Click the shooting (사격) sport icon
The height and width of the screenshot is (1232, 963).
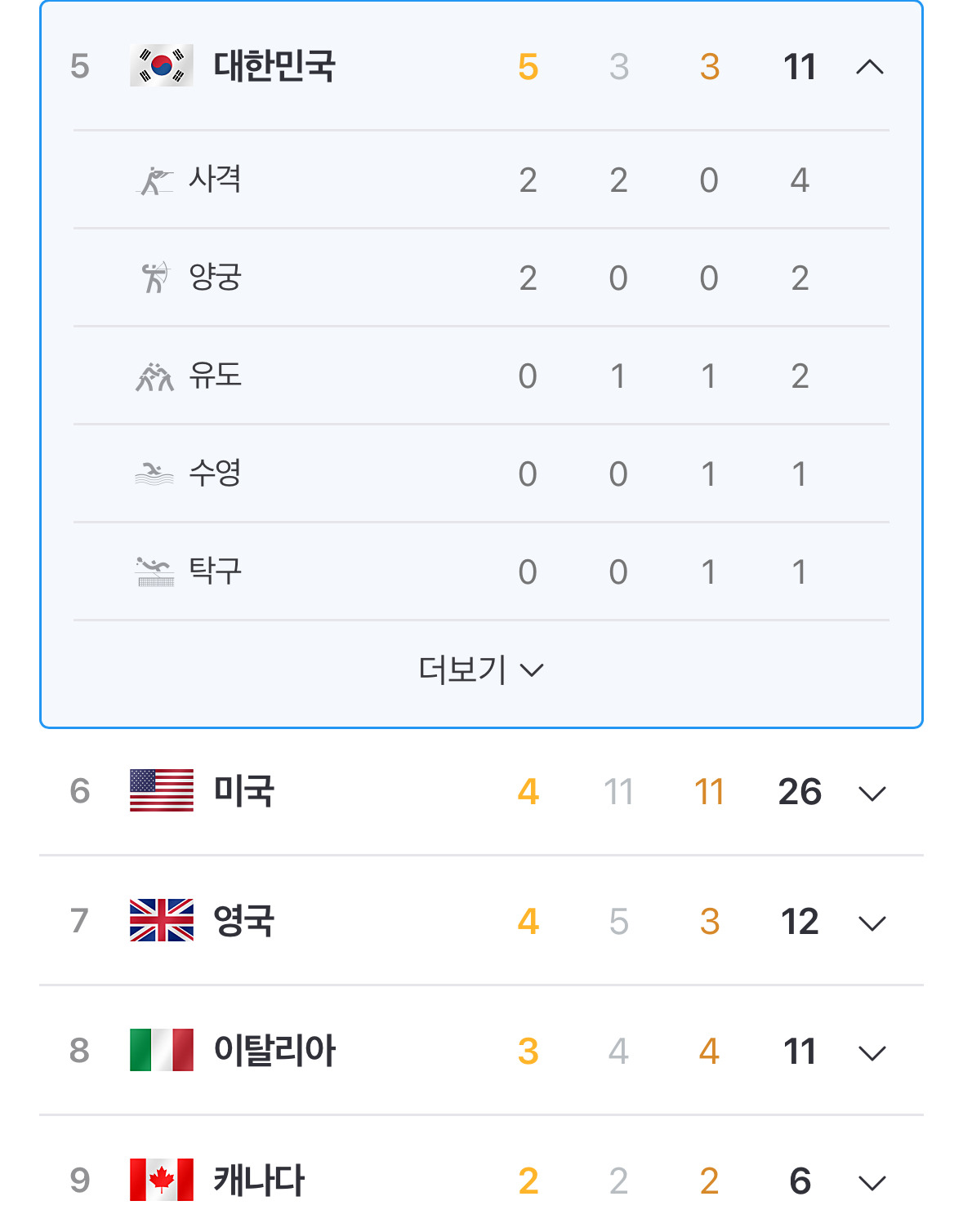tap(154, 180)
